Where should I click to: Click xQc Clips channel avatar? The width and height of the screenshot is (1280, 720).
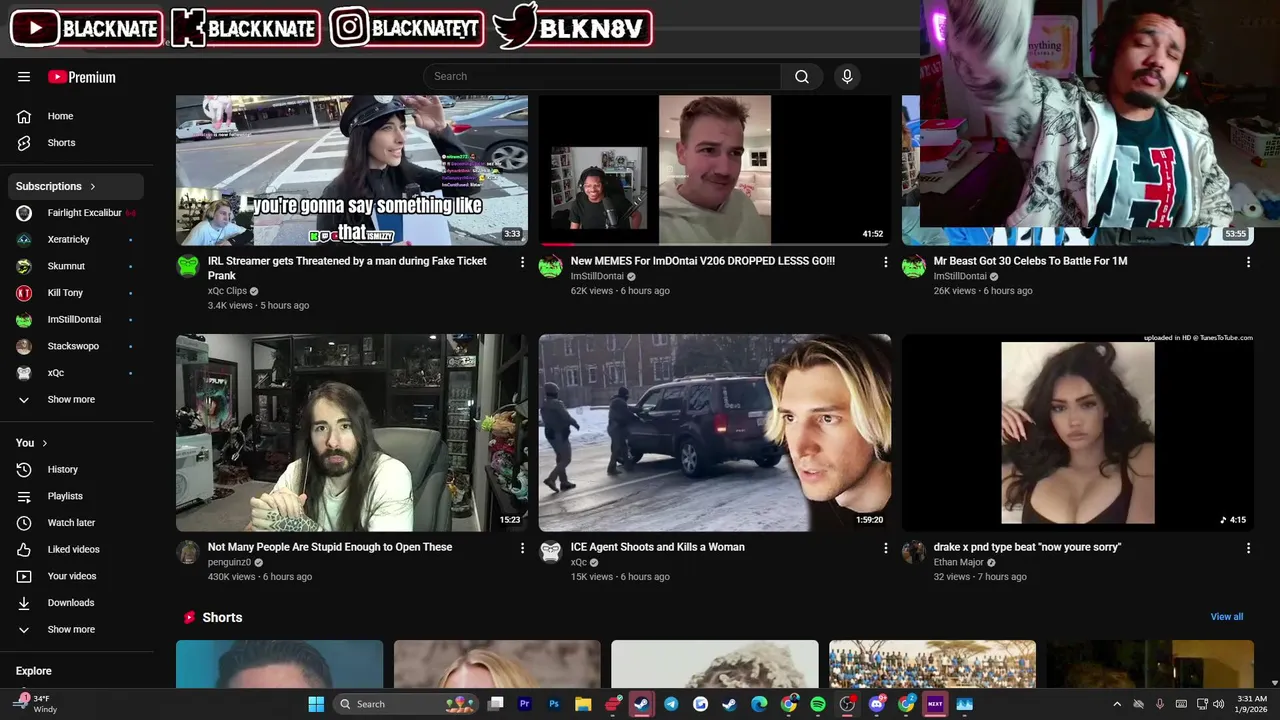(188, 266)
